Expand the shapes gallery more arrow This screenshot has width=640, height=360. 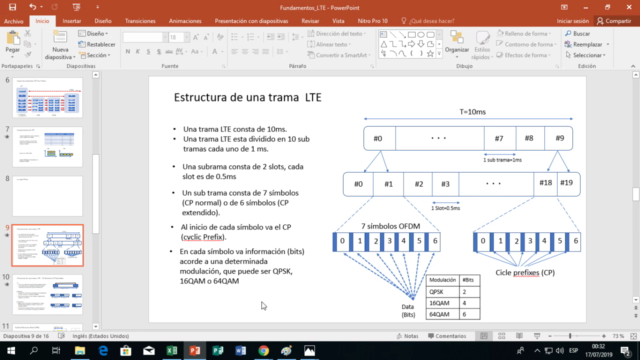(x=439, y=53)
